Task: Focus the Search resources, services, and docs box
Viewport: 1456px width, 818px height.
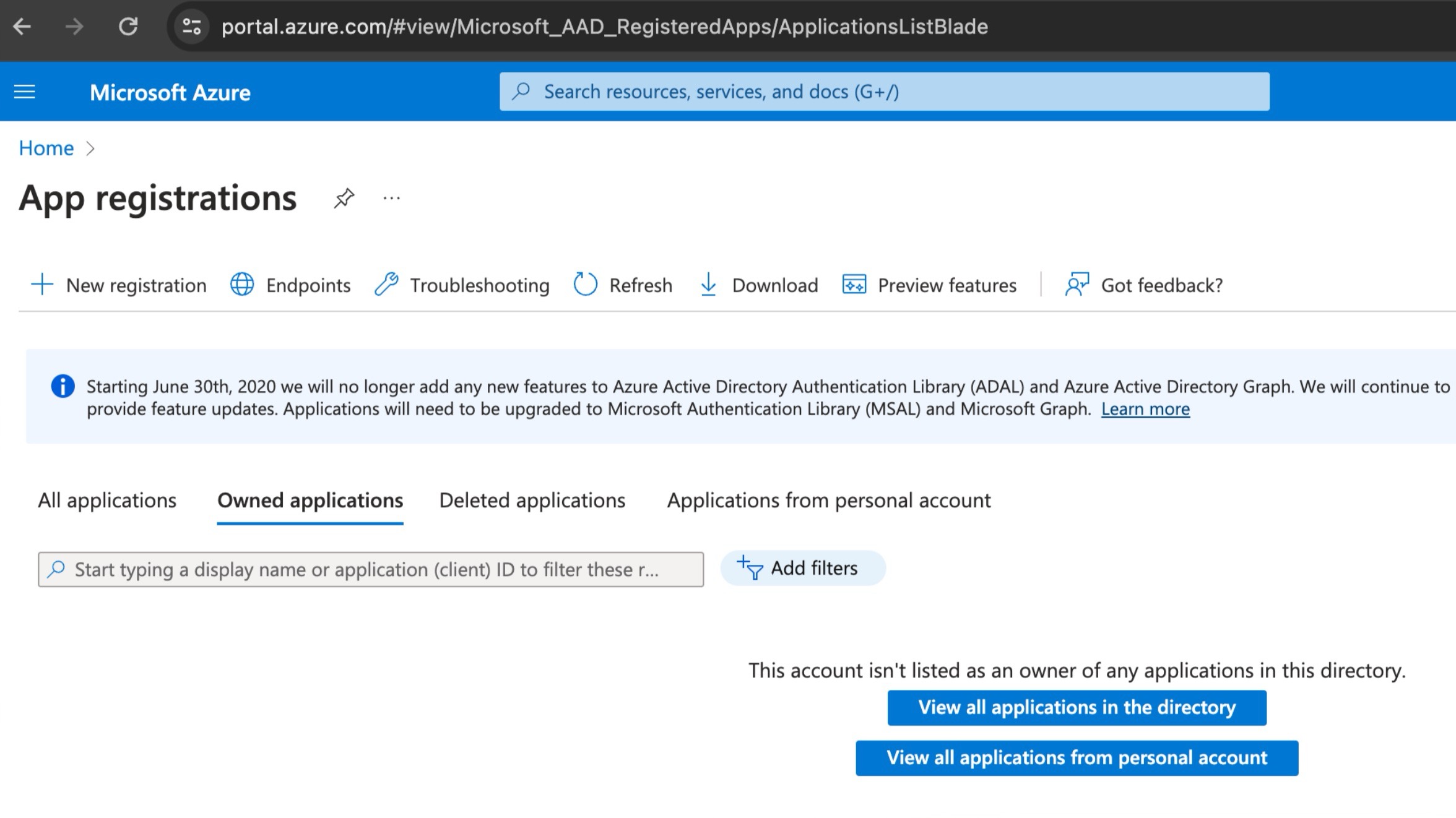Action: (x=884, y=92)
